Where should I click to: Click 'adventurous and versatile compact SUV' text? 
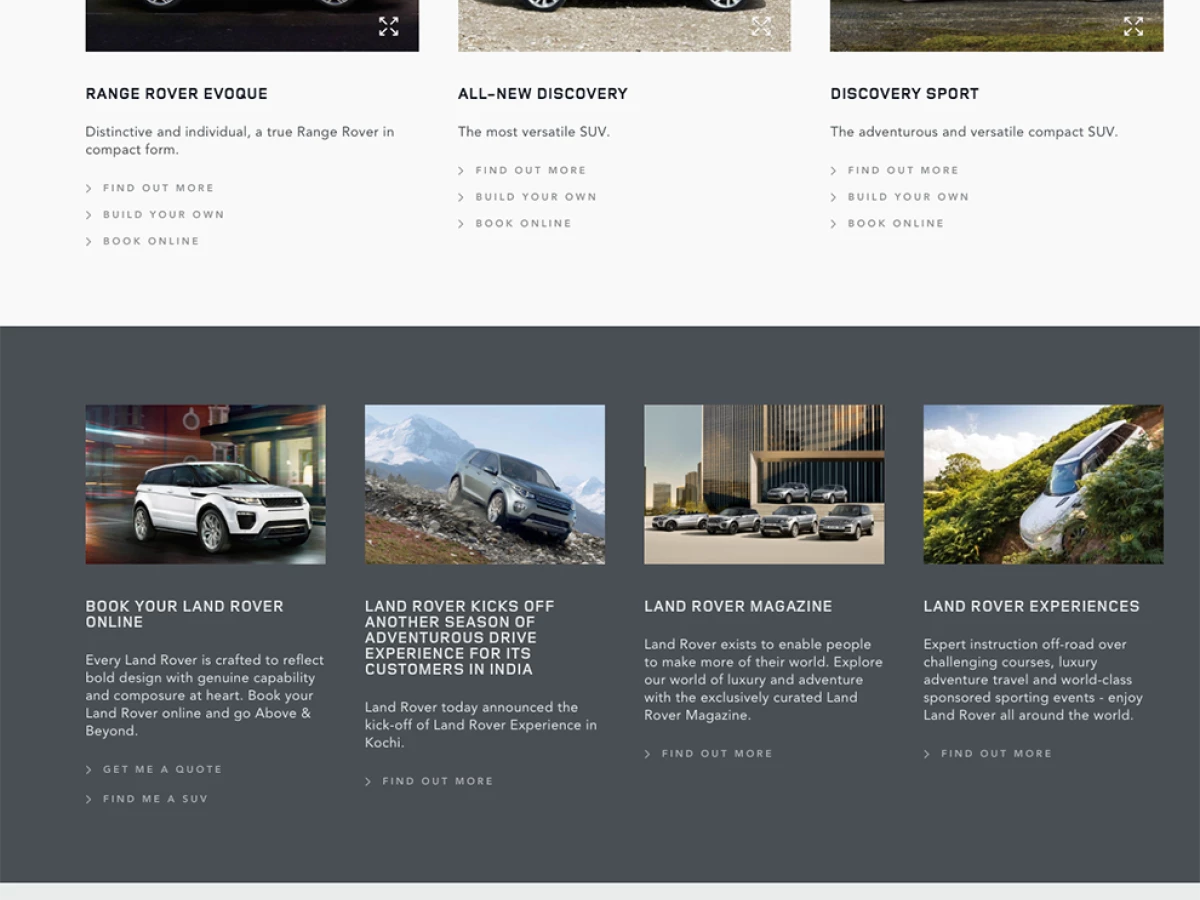pyautogui.click(x=974, y=132)
